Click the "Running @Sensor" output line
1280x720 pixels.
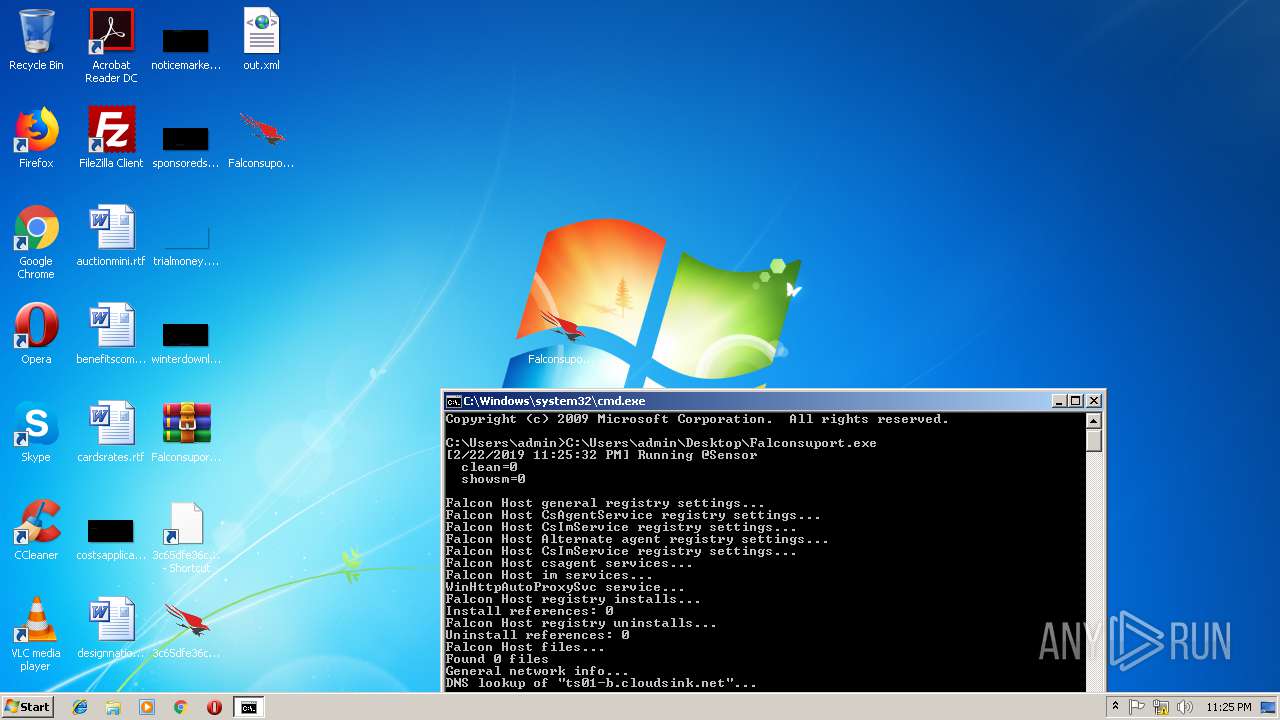(601, 455)
